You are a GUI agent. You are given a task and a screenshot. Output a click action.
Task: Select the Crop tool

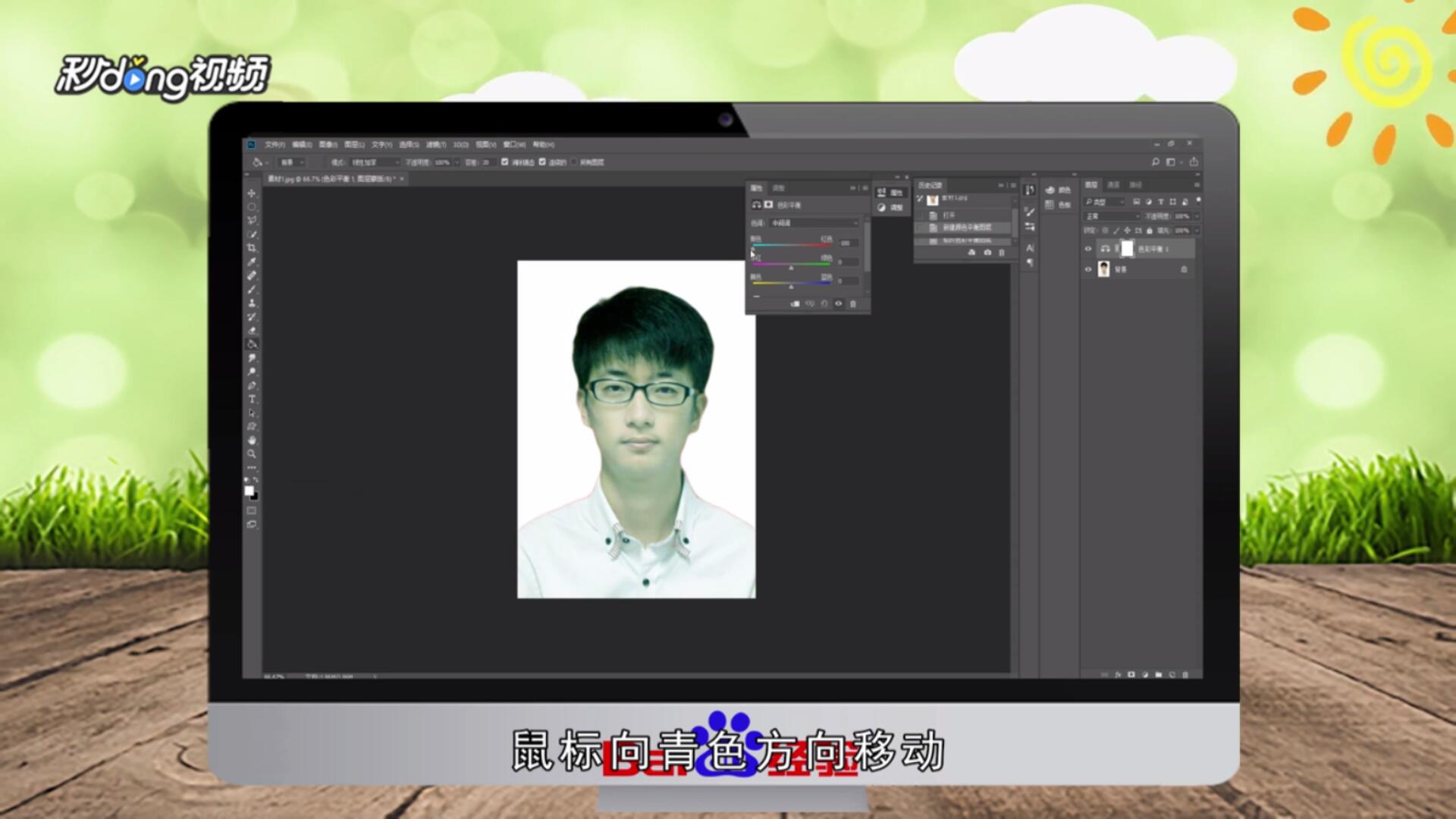252,248
